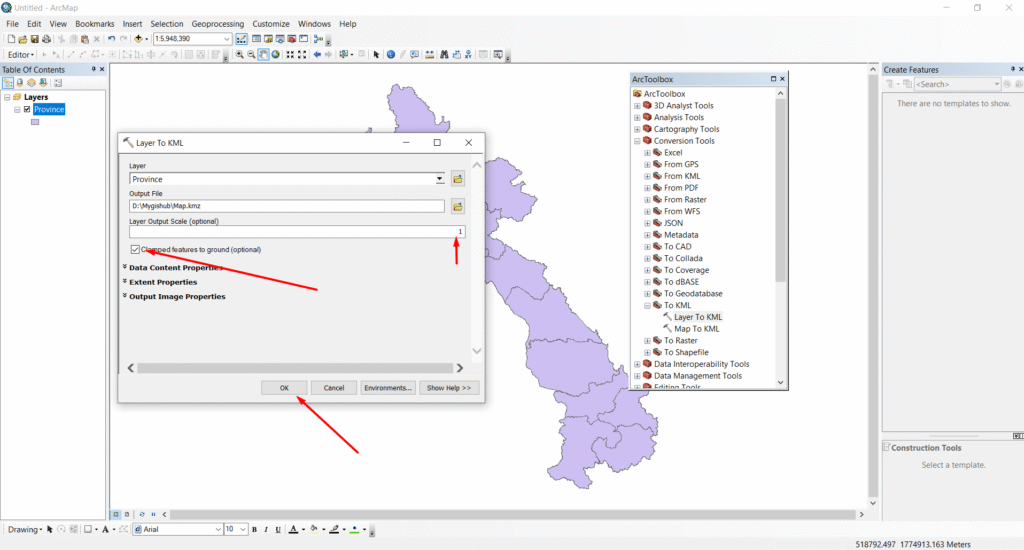The image size is (1024, 550).
Task: Switch to List By Visibility icon
Action: click(31, 83)
